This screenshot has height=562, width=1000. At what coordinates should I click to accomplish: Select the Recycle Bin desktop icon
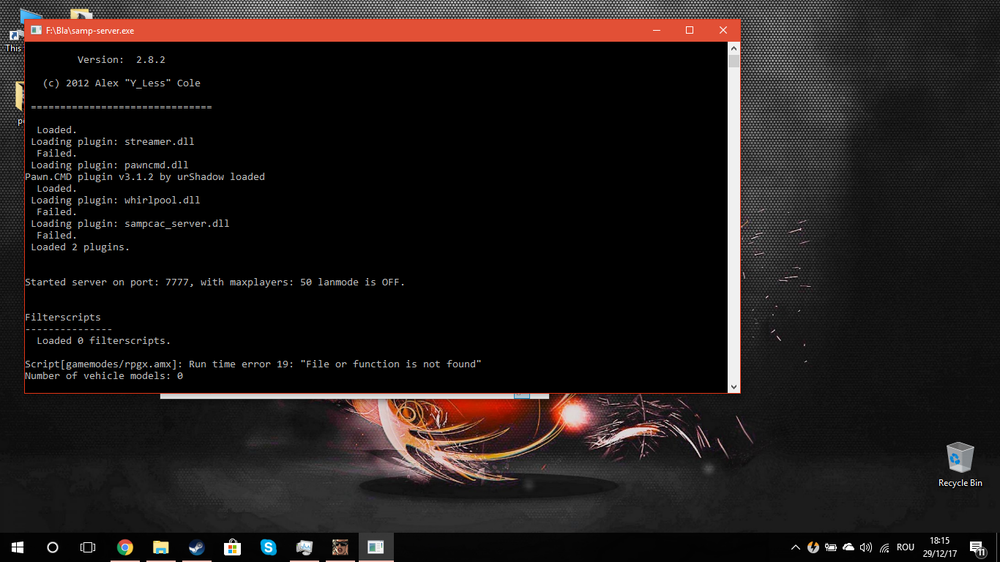click(x=960, y=465)
